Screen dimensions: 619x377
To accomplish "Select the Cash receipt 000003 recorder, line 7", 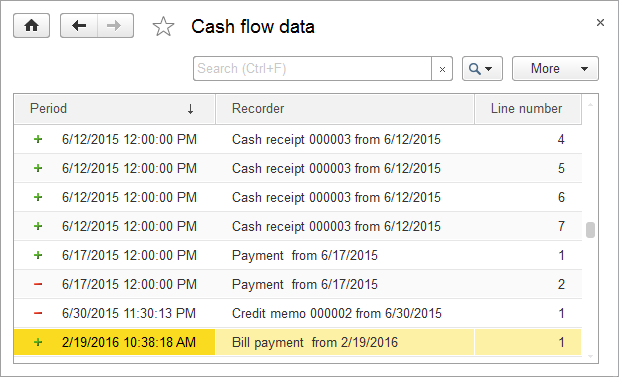I will tap(336, 226).
